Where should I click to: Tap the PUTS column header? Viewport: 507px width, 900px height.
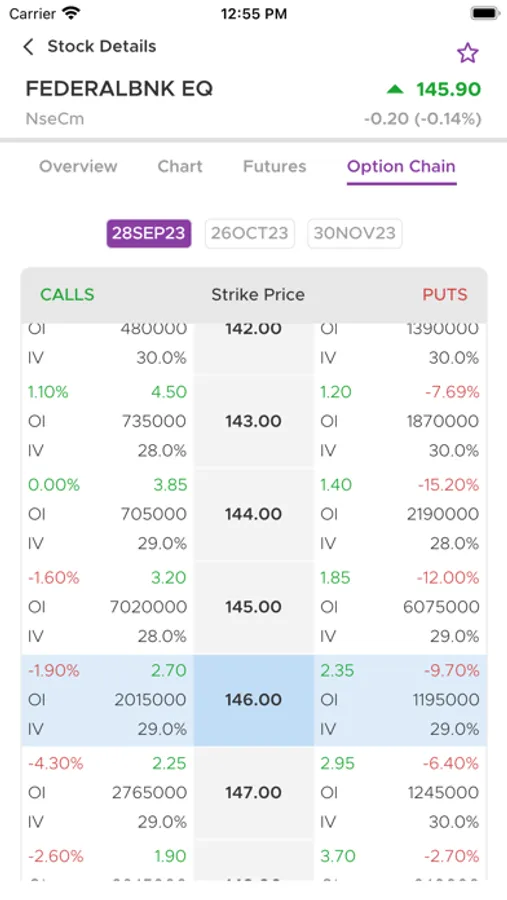pos(445,294)
